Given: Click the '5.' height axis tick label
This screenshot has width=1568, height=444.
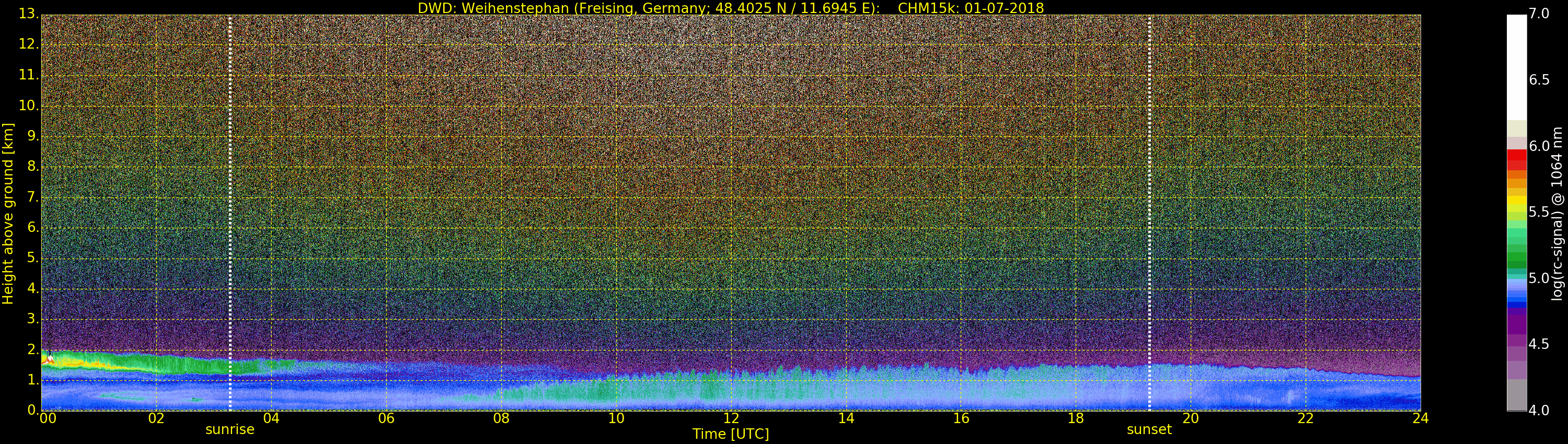Looking at the screenshot, I should [33, 258].
